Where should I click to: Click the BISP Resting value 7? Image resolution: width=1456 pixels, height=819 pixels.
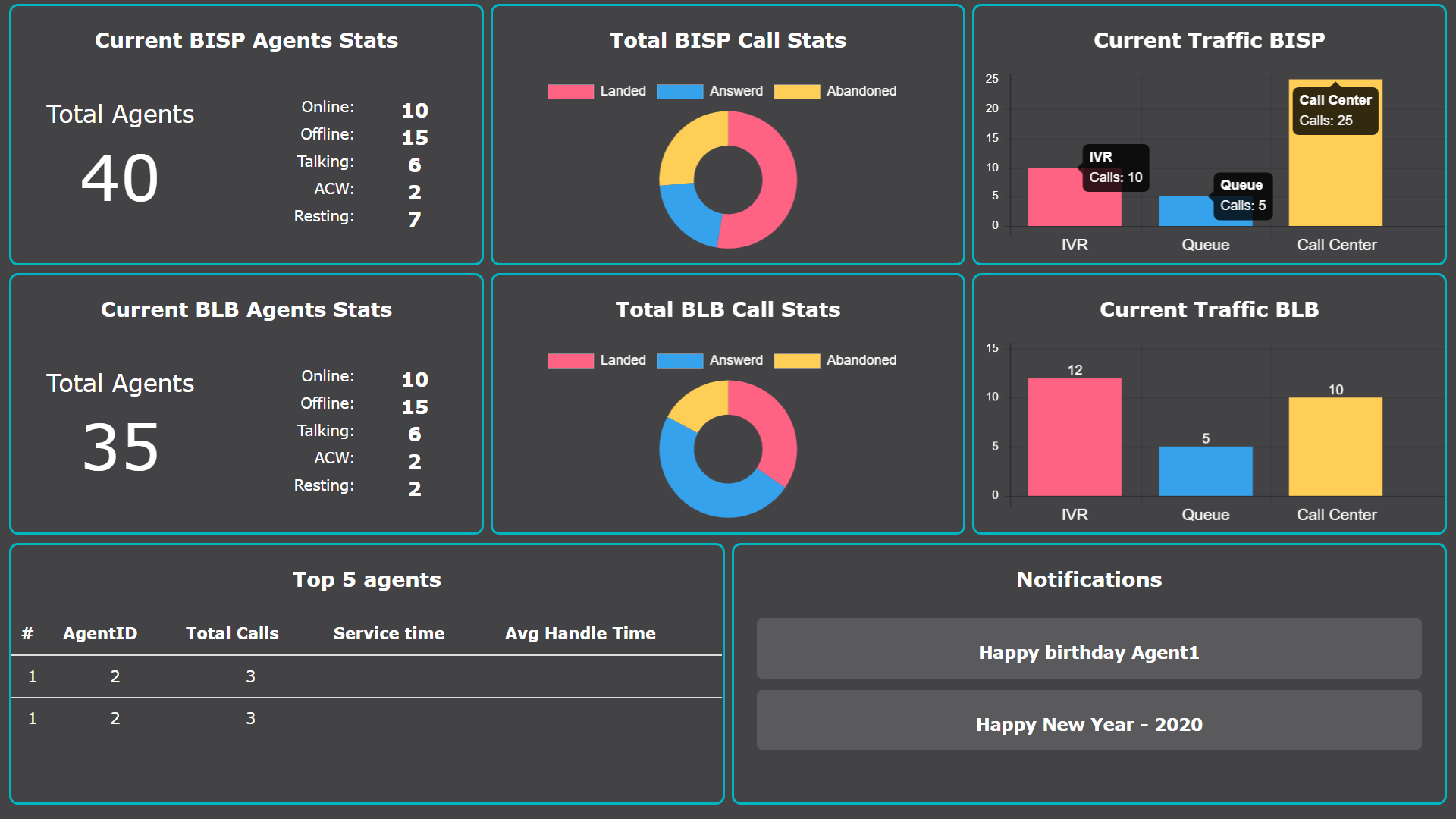click(x=415, y=220)
